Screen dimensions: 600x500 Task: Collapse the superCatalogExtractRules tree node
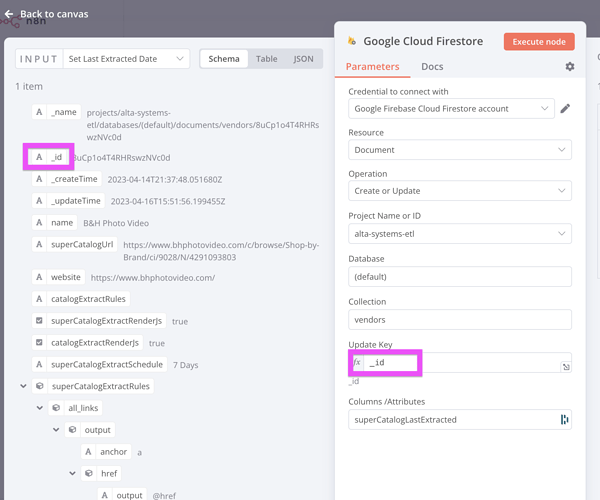click(23, 386)
